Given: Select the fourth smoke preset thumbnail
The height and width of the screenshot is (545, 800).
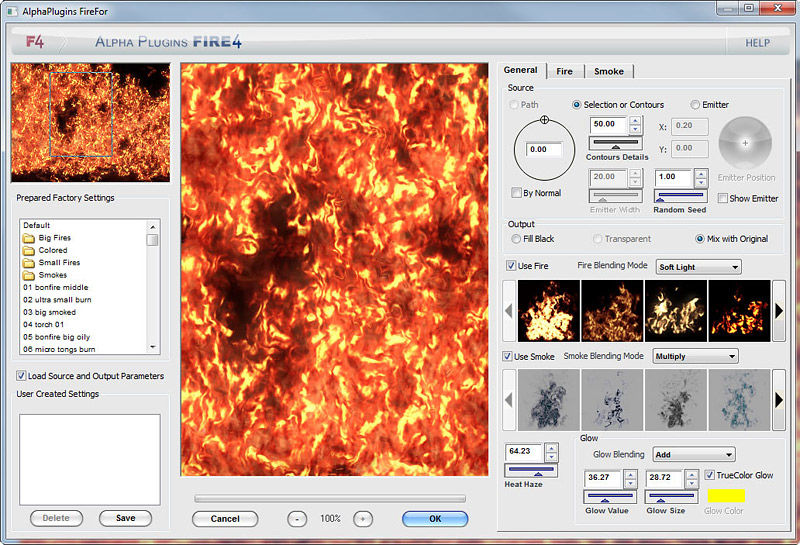Looking at the screenshot, I should click(739, 400).
